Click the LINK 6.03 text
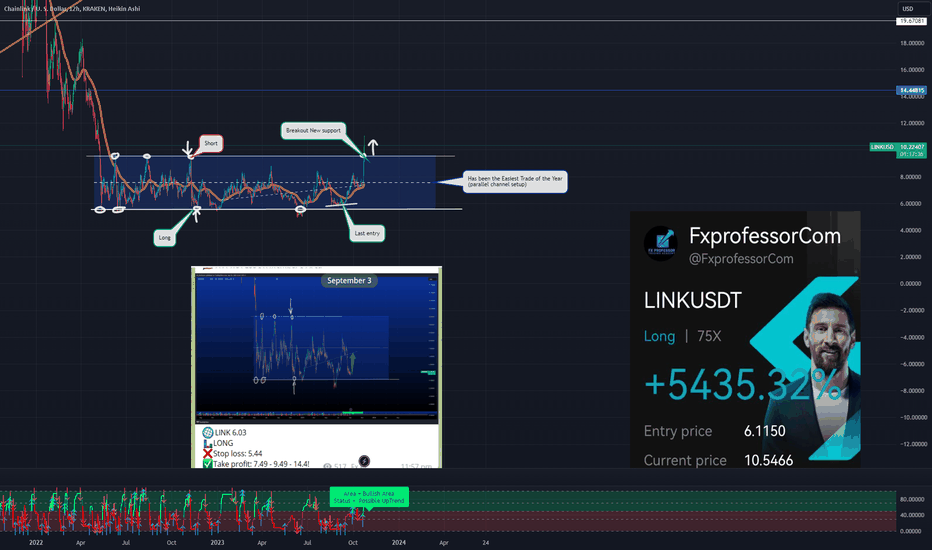 click(230, 433)
